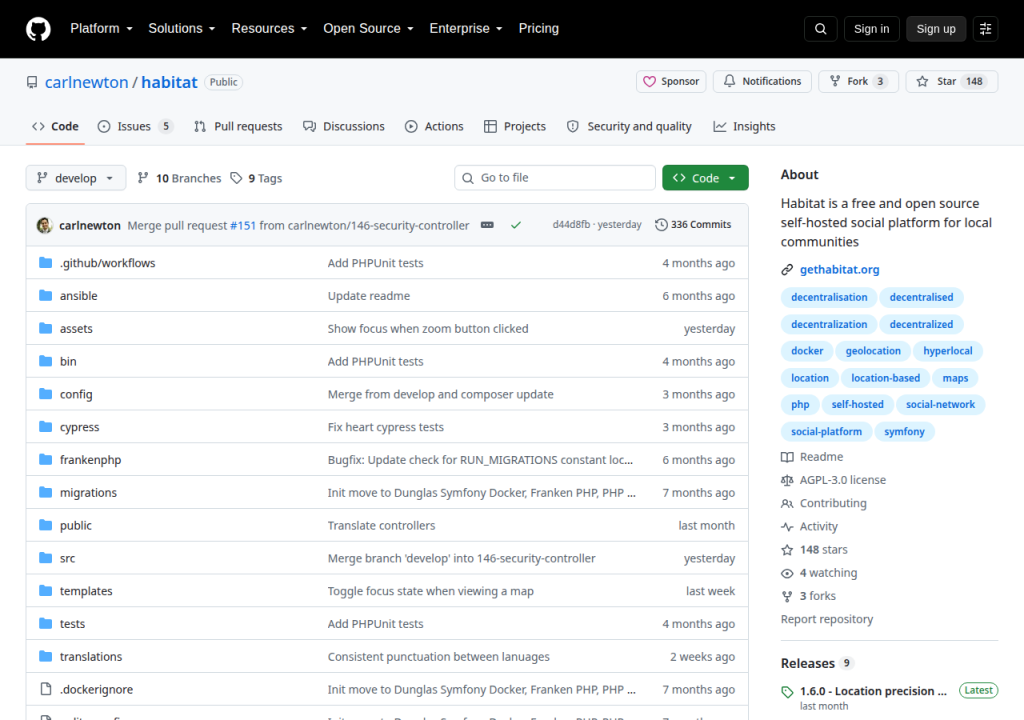Click the watching eye icon
1024x720 pixels.
point(787,573)
